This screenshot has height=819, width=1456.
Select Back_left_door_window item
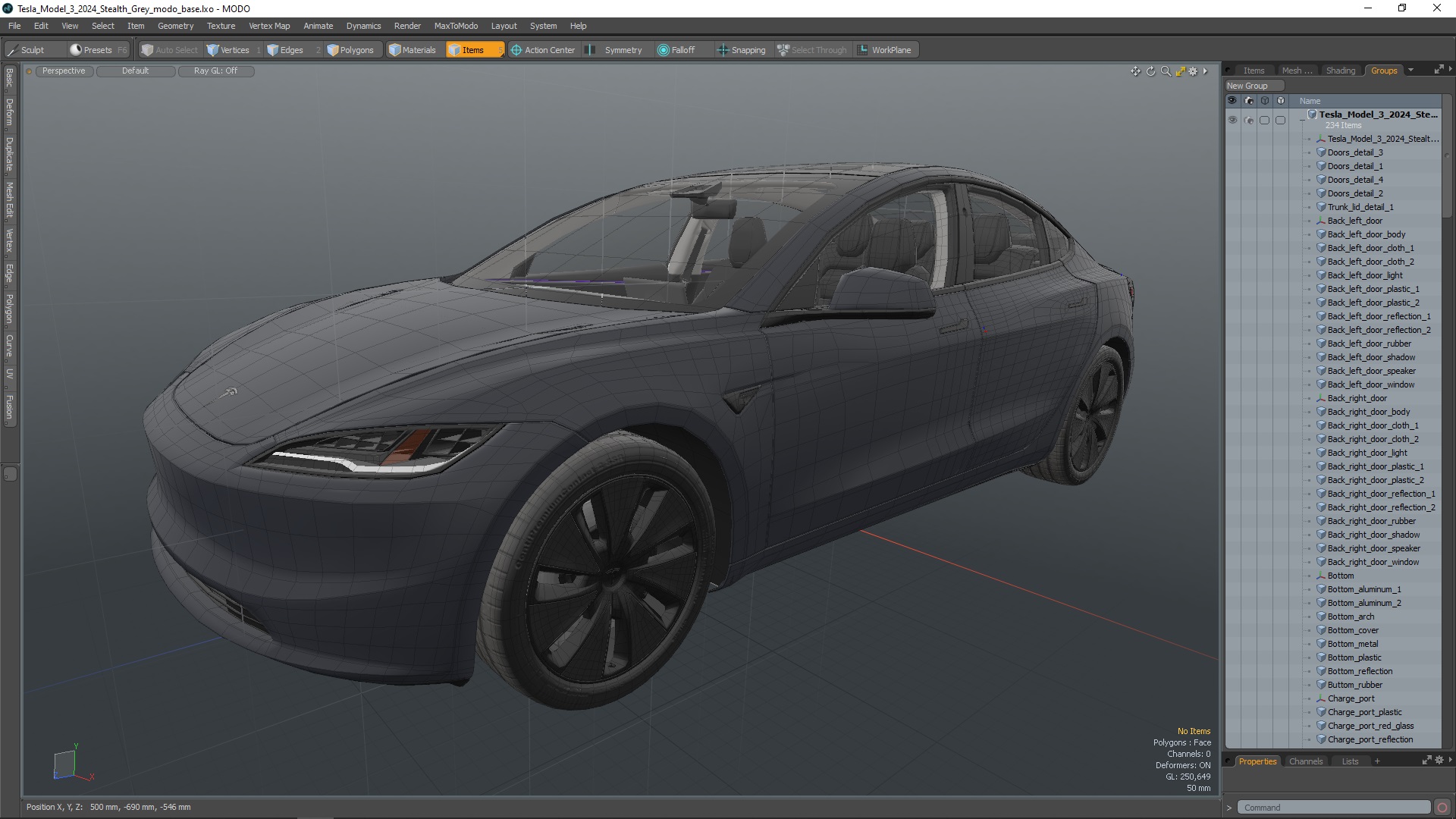[x=1370, y=384]
